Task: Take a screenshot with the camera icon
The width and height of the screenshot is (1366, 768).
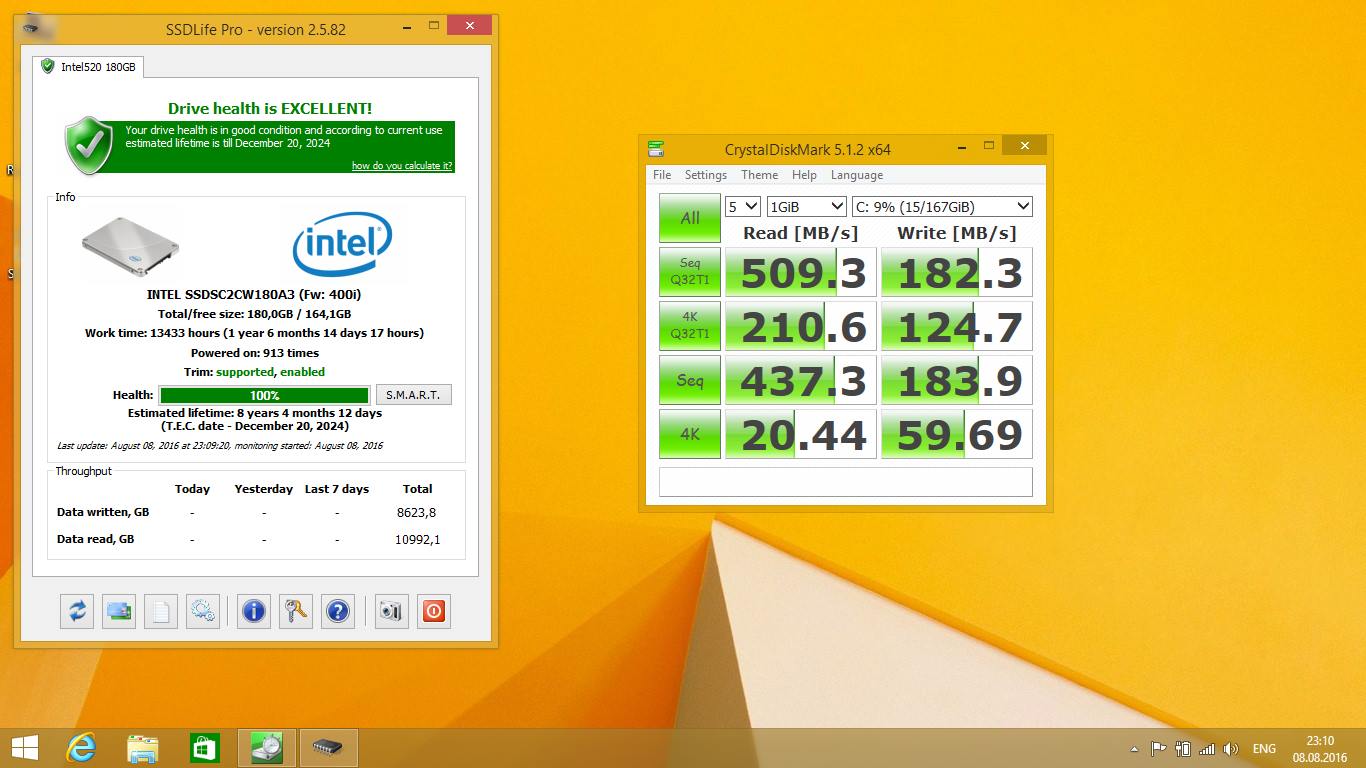Action: (x=391, y=611)
